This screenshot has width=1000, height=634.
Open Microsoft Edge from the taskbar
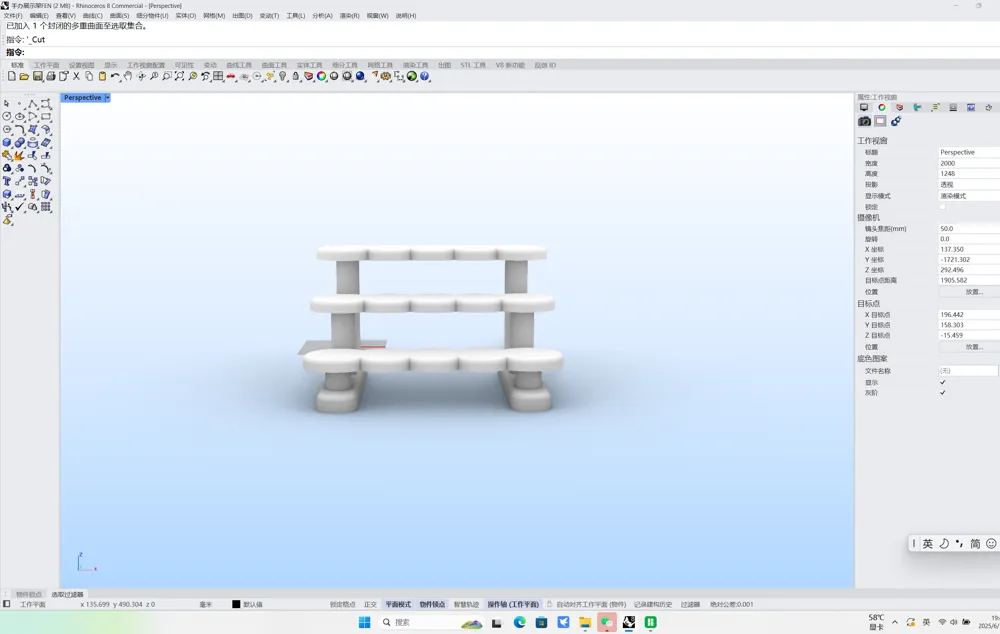[520, 622]
